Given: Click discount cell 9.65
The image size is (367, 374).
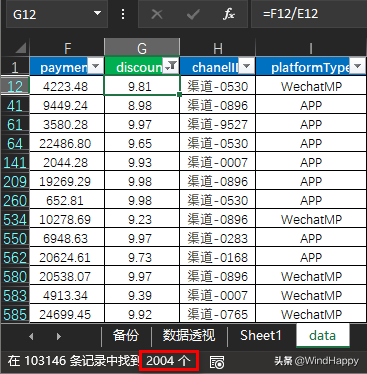Looking at the screenshot, I should (142, 143).
